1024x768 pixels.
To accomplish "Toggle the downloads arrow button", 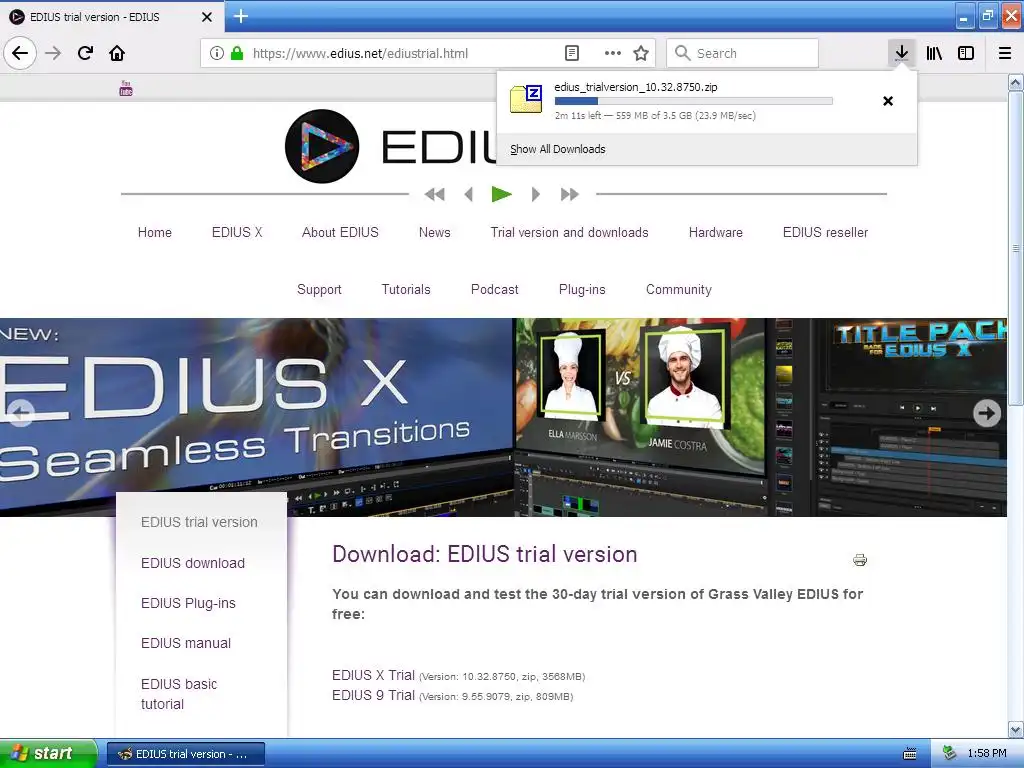I will [901, 53].
